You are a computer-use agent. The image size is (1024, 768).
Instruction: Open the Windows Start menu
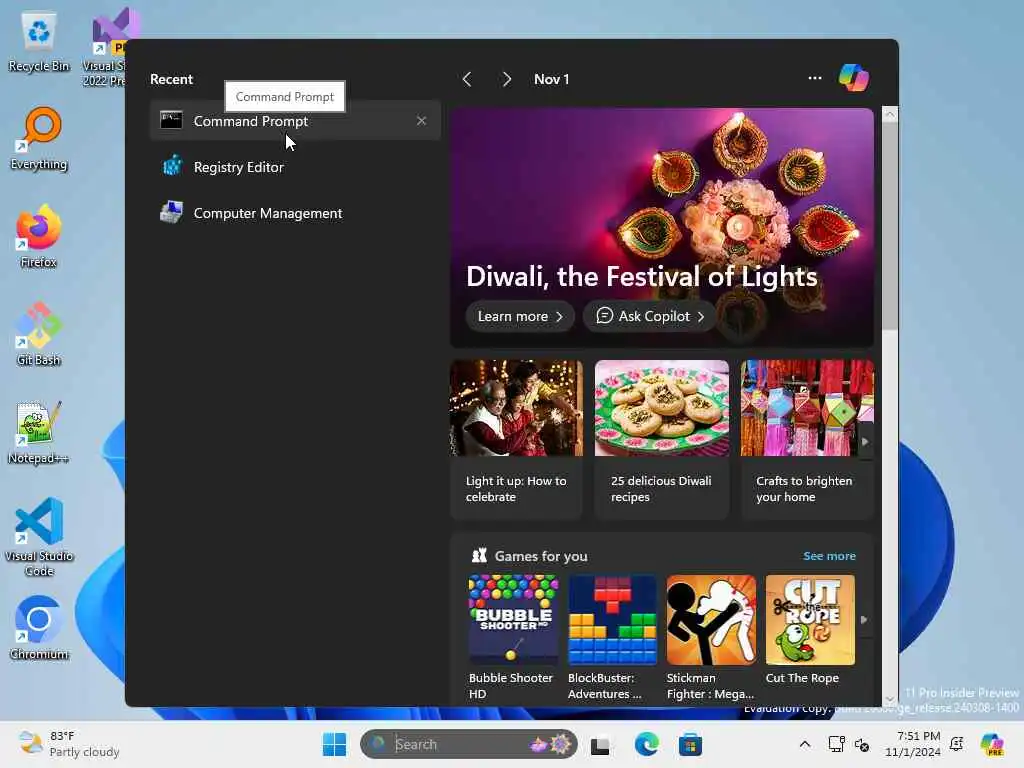click(334, 744)
